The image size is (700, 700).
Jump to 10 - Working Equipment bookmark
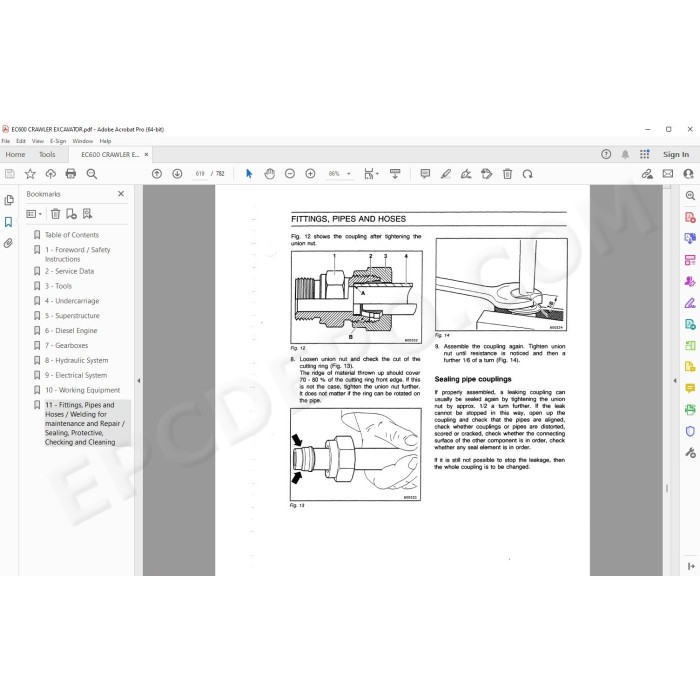tap(83, 390)
